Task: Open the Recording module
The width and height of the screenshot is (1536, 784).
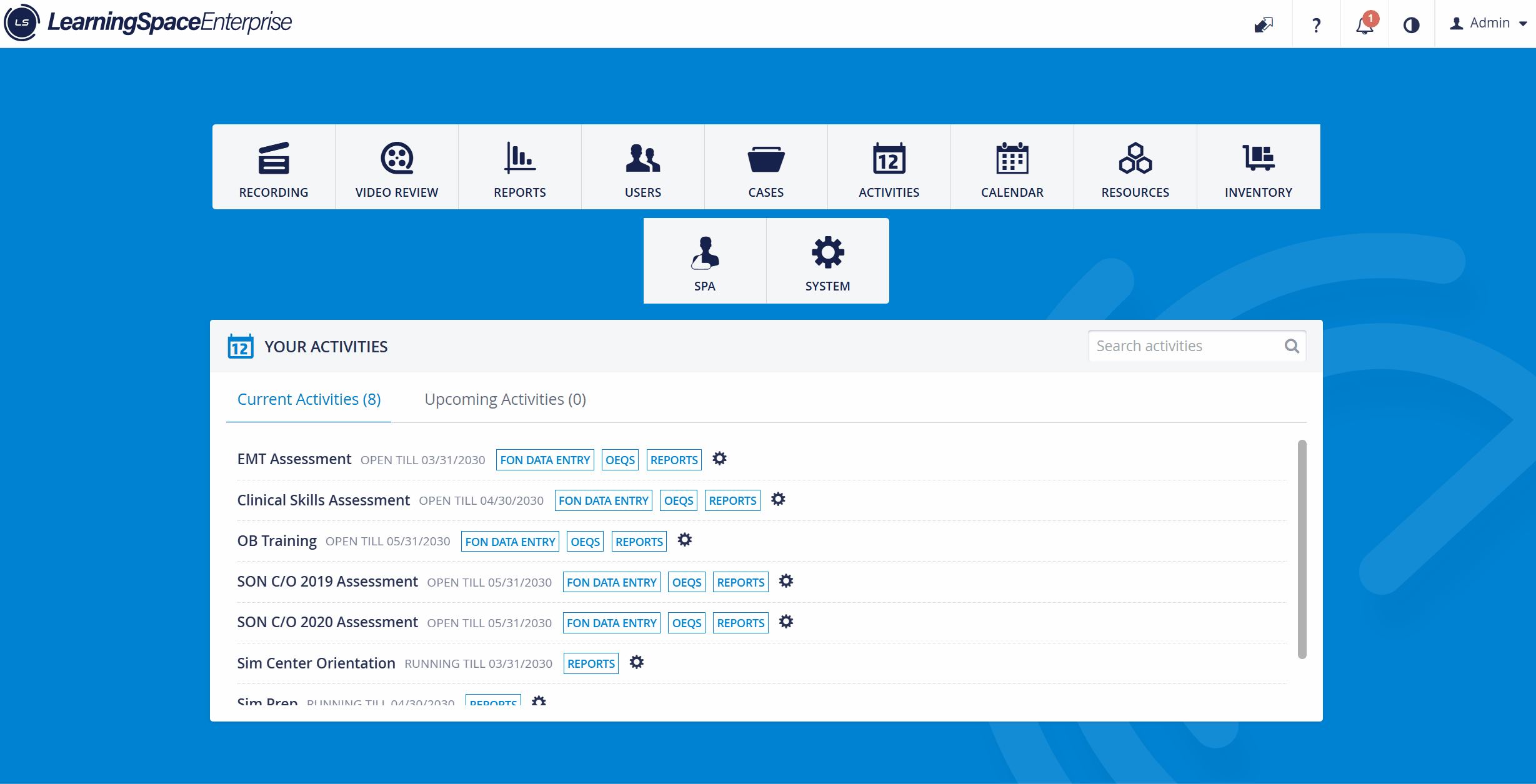Action: point(274,167)
